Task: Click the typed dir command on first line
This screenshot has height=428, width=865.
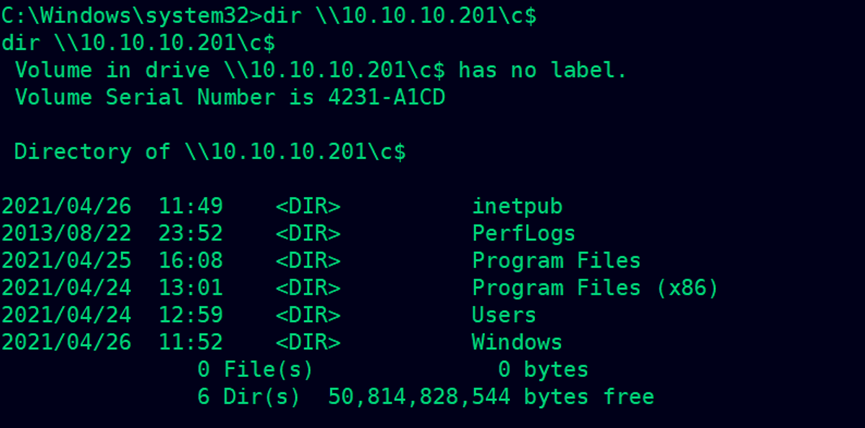Action: coord(400,16)
